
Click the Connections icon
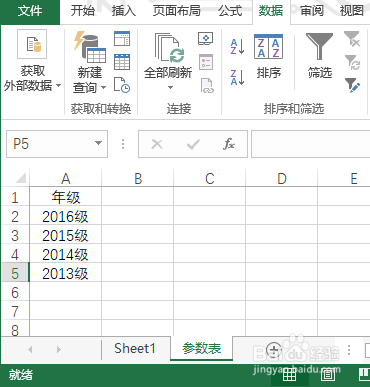click(x=206, y=38)
